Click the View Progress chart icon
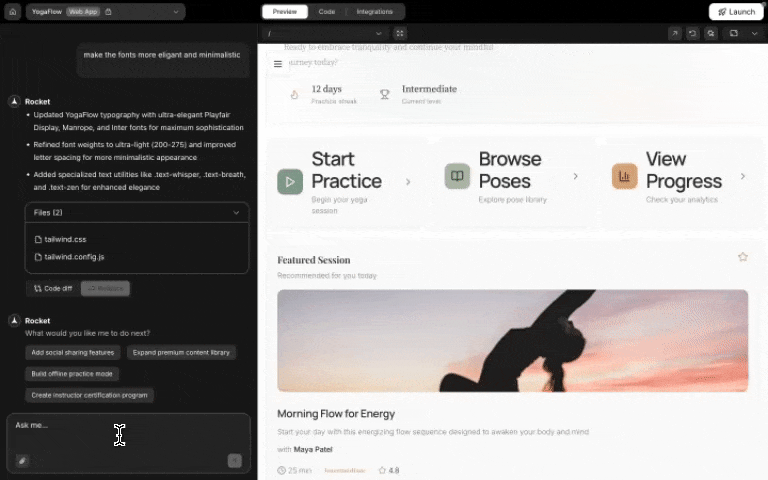The image size is (768, 480). point(624,177)
